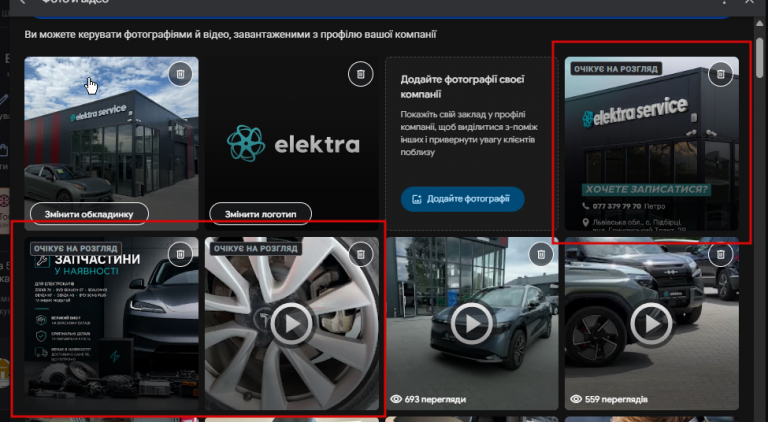768x422 pixels.
Task: Play the video with 559 переглядів
Action: tap(652, 324)
